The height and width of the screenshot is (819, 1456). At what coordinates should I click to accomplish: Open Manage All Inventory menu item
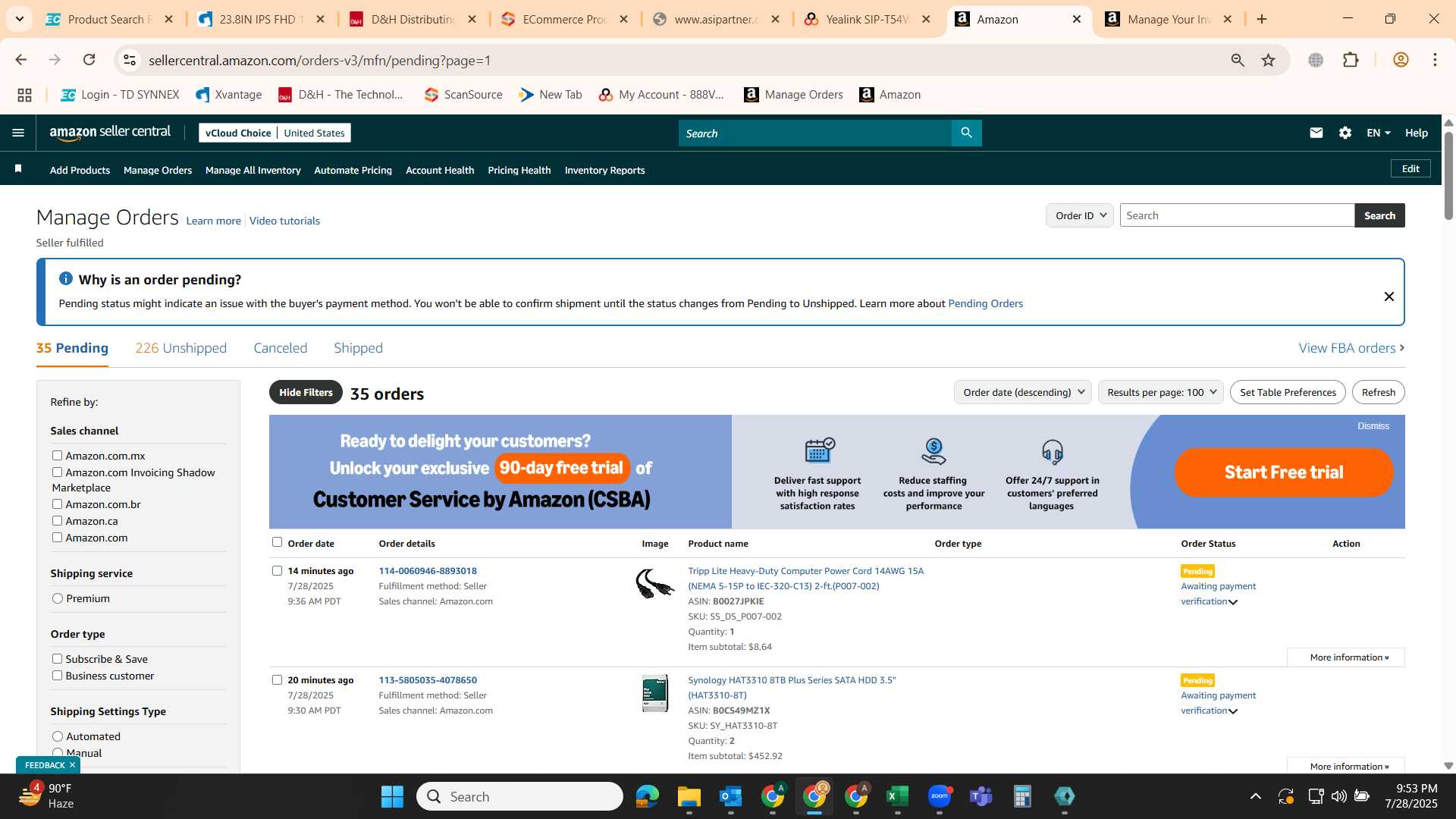(253, 170)
